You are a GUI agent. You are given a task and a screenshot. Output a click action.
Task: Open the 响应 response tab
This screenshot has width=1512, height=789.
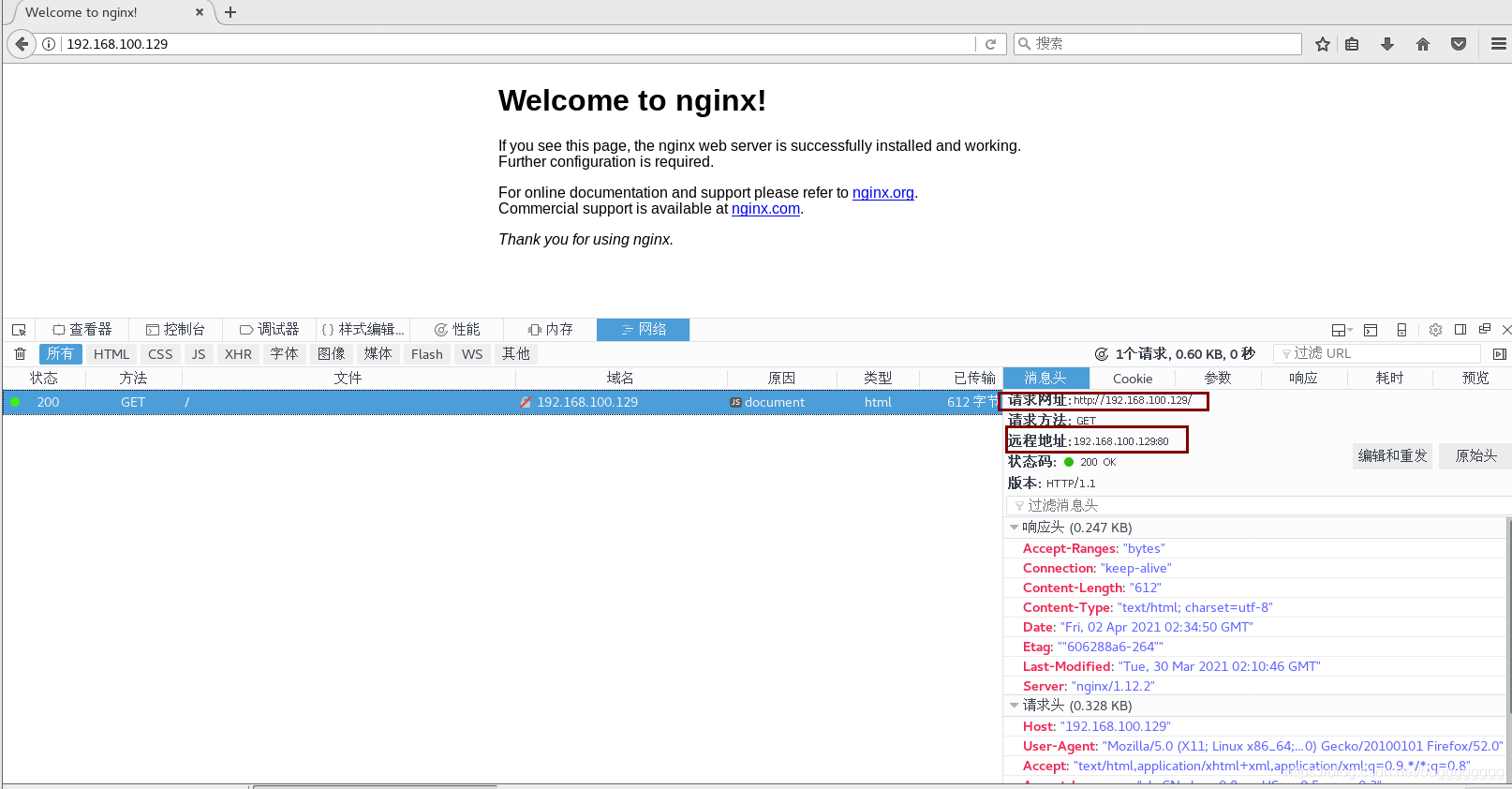(1303, 378)
